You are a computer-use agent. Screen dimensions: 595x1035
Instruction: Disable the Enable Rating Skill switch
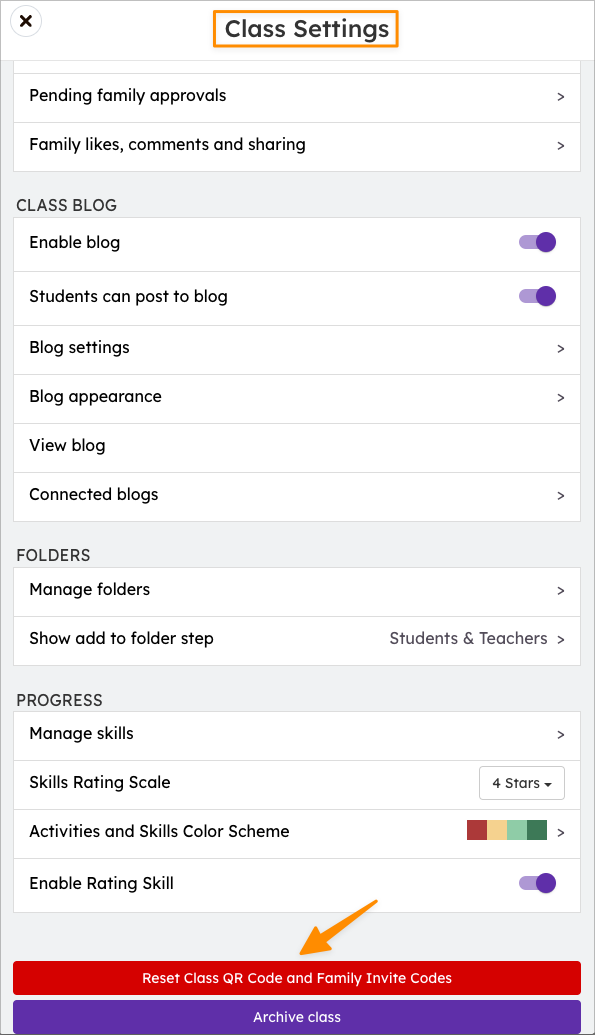pos(537,883)
